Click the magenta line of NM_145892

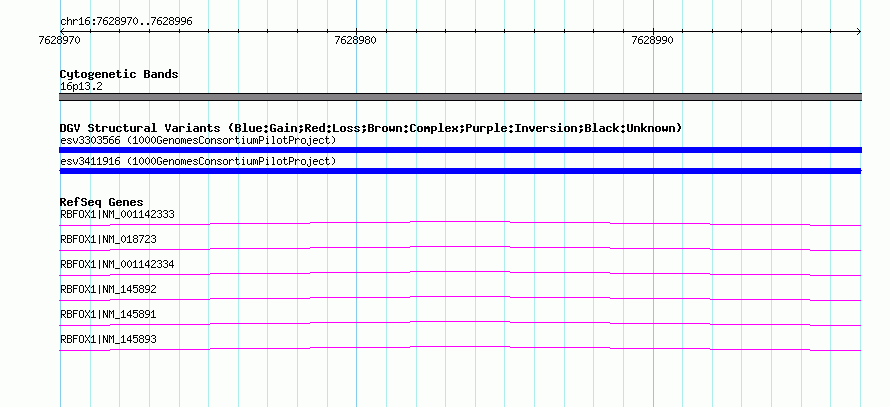[x=460, y=298]
